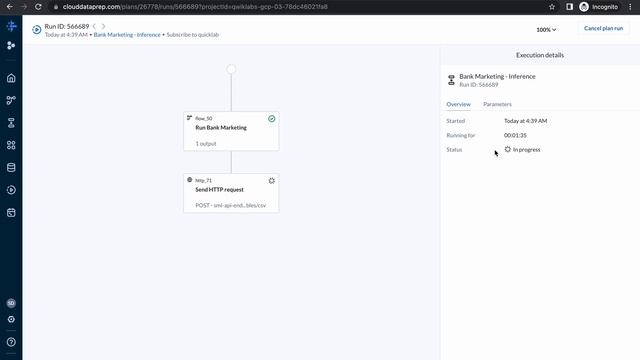Click the plan trigger start circle
The width and height of the screenshot is (640, 360).
[231, 69]
